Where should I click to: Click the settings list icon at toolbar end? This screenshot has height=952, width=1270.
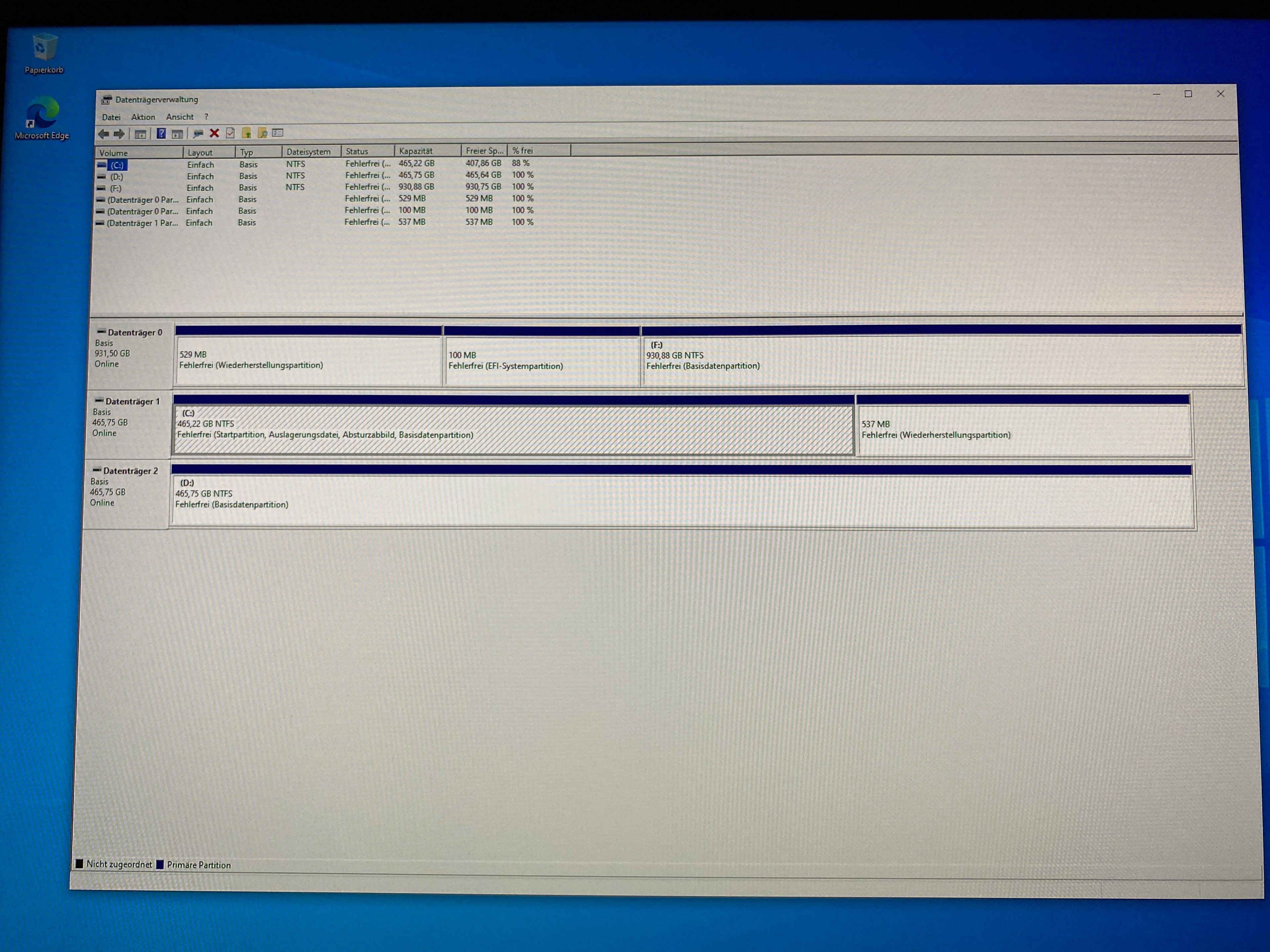coord(278,133)
